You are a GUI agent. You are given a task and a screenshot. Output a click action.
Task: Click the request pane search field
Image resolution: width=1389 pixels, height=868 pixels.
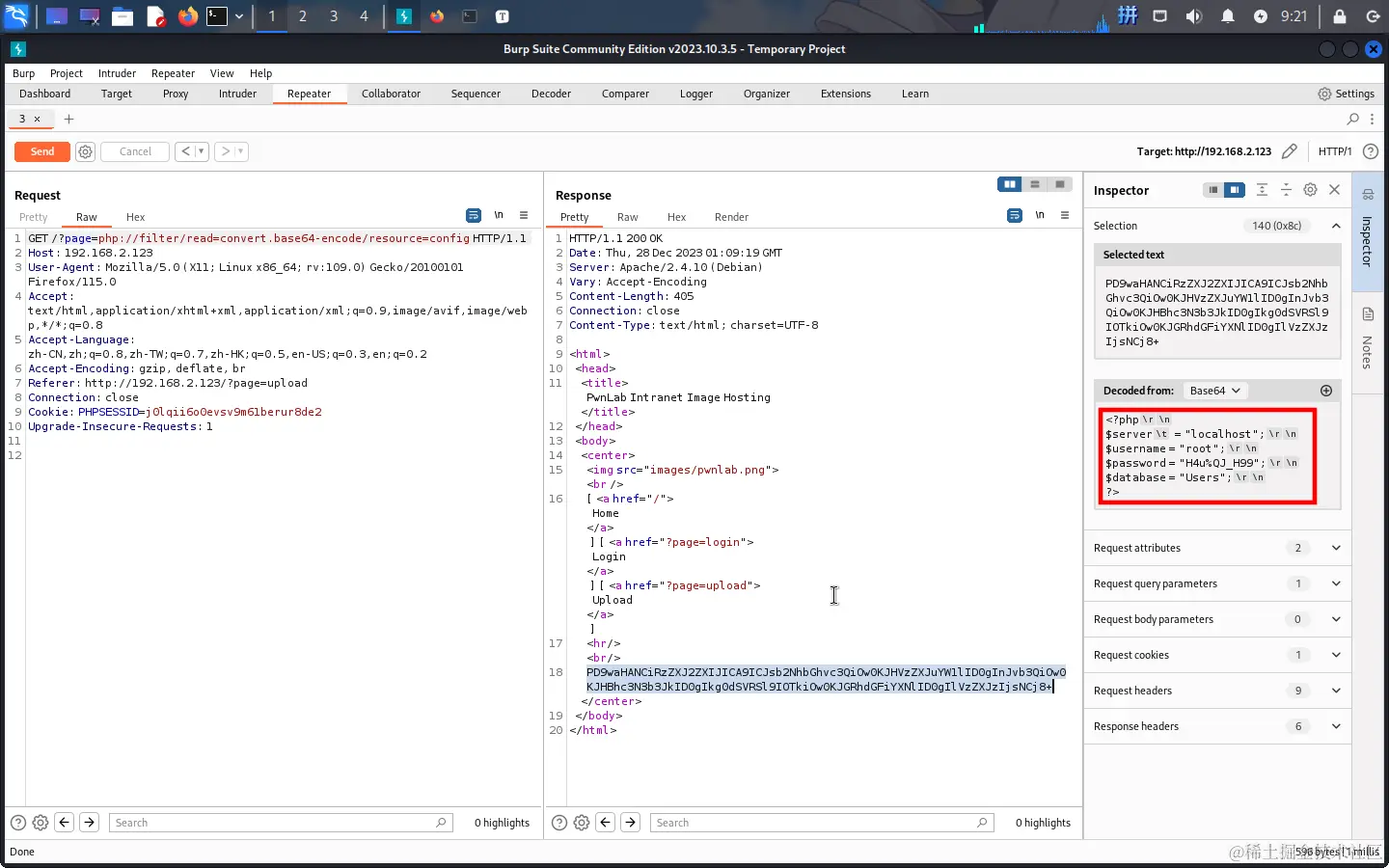[x=281, y=823]
